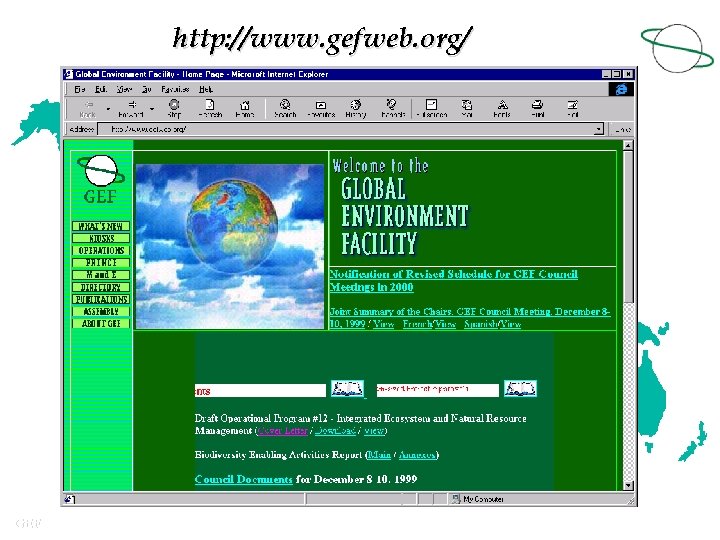The width and height of the screenshot is (720, 540).
Task: Click the book icon beside second search box
Action: 520,389
